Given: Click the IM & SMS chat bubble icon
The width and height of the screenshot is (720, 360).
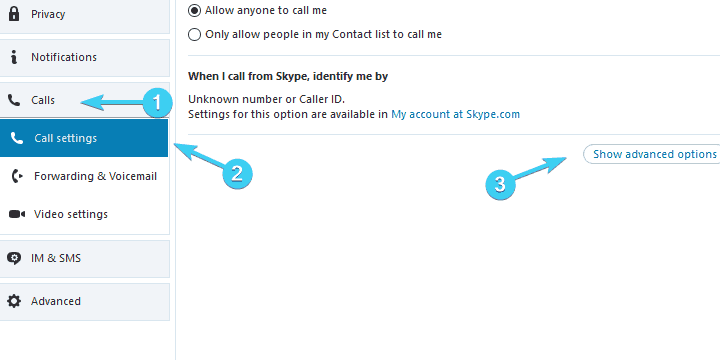Looking at the screenshot, I should tap(14, 258).
